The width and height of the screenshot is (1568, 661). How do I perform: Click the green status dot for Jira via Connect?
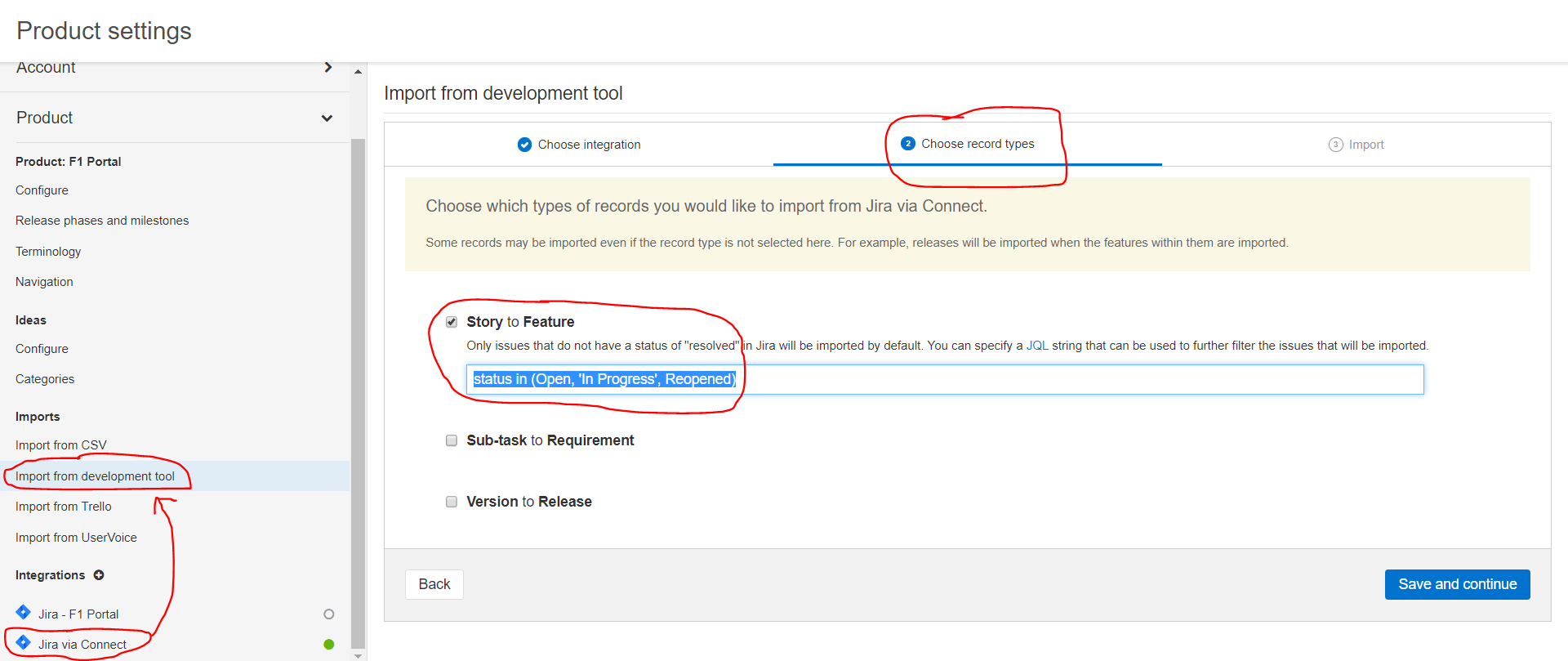tap(329, 645)
